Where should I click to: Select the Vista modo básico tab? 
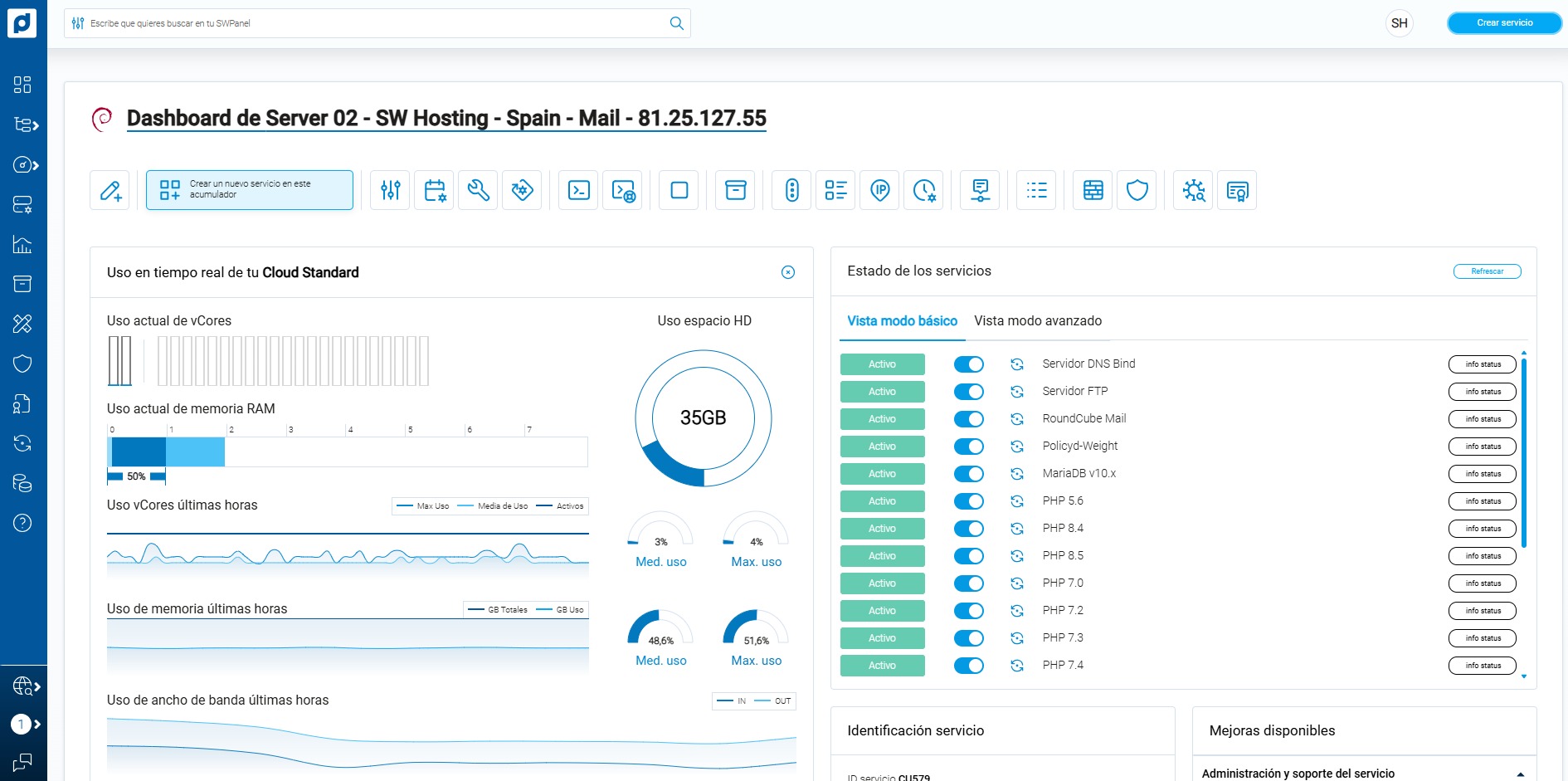coord(902,321)
